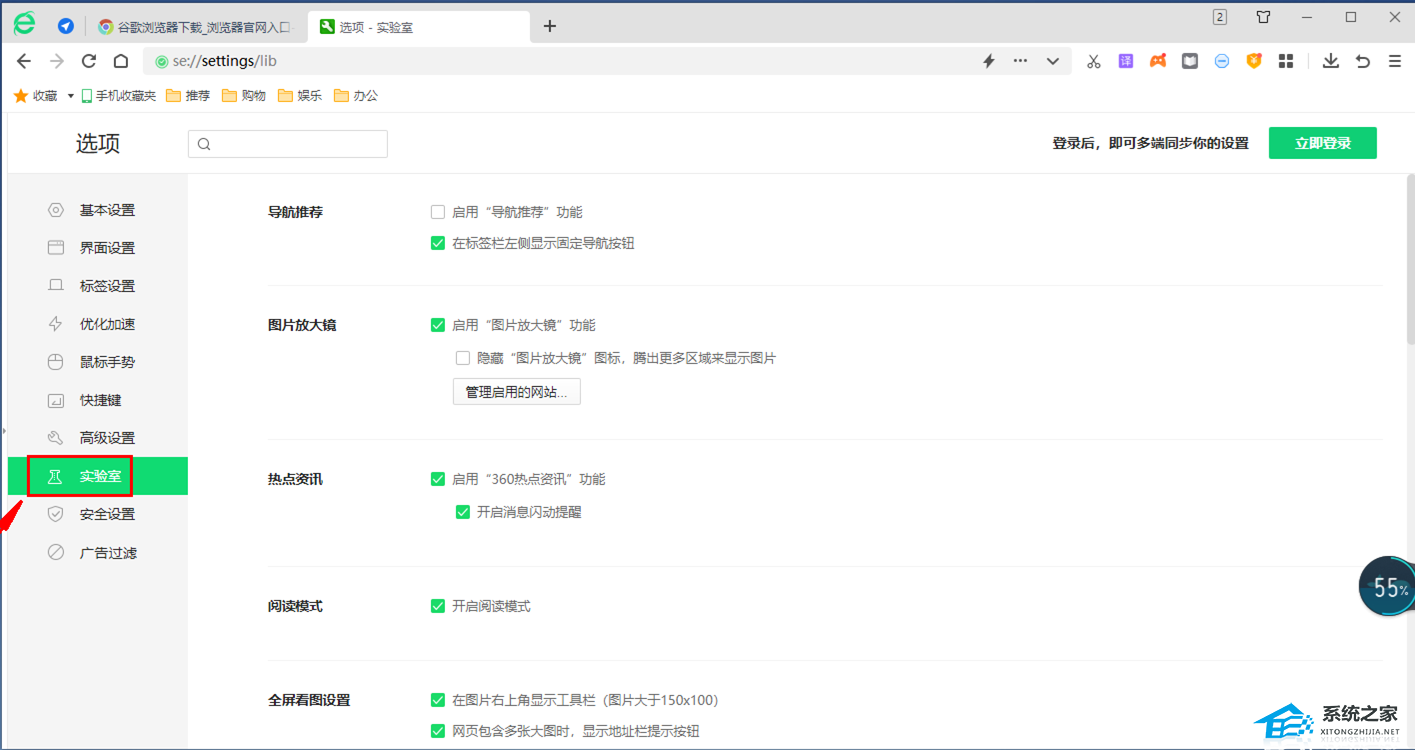Expand the address bar dropdown chevron
The height and width of the screenshot is (750, 1415).
(x=1052, y=61)
